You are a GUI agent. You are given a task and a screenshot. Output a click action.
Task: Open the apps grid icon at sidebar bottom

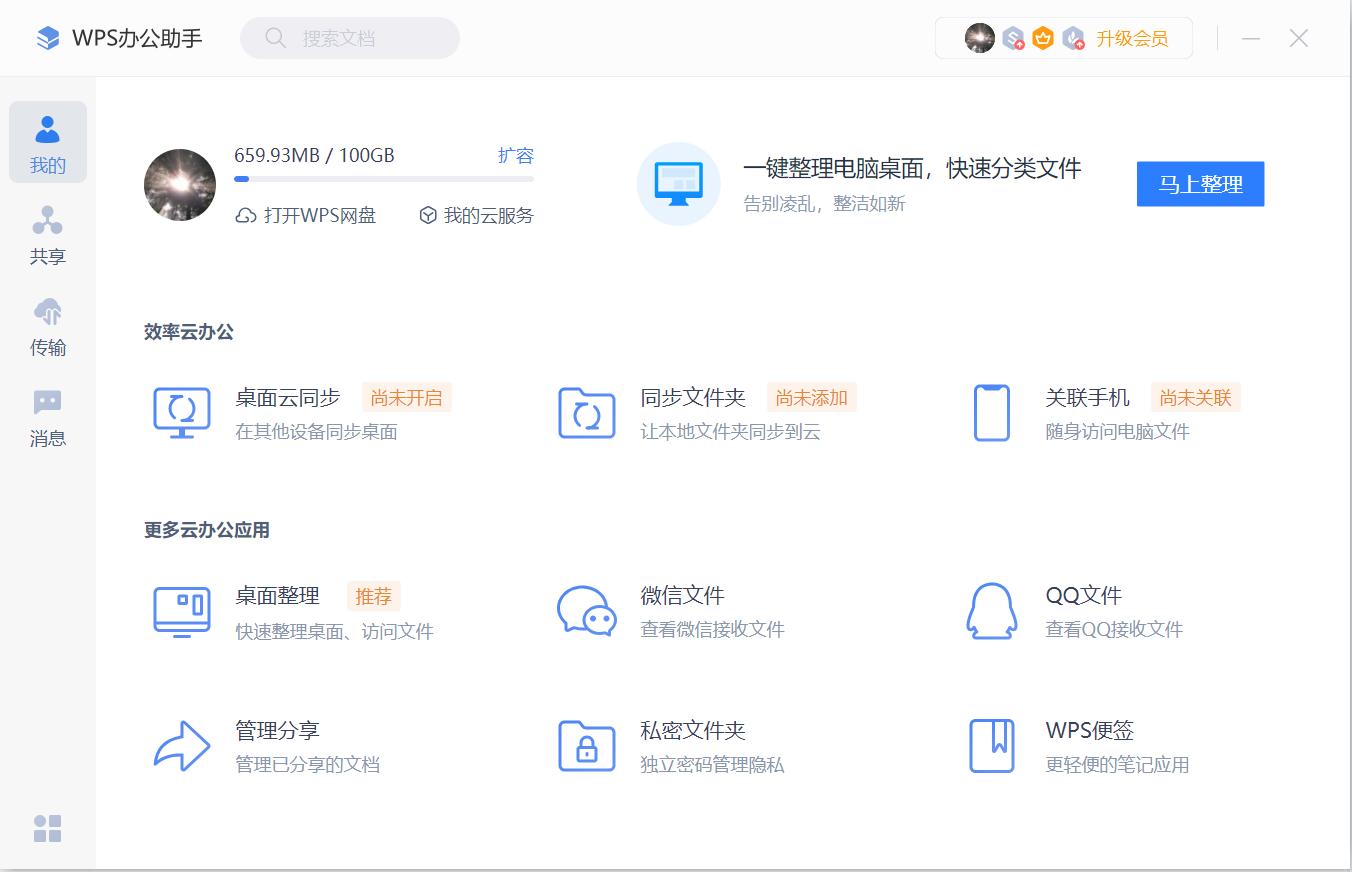[x=47, y=829]
